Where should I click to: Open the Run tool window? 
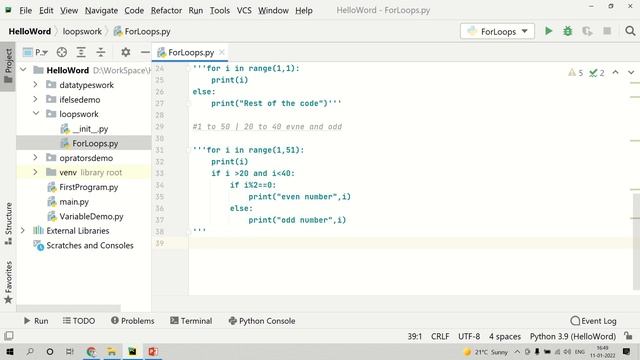tap(36, 321)
